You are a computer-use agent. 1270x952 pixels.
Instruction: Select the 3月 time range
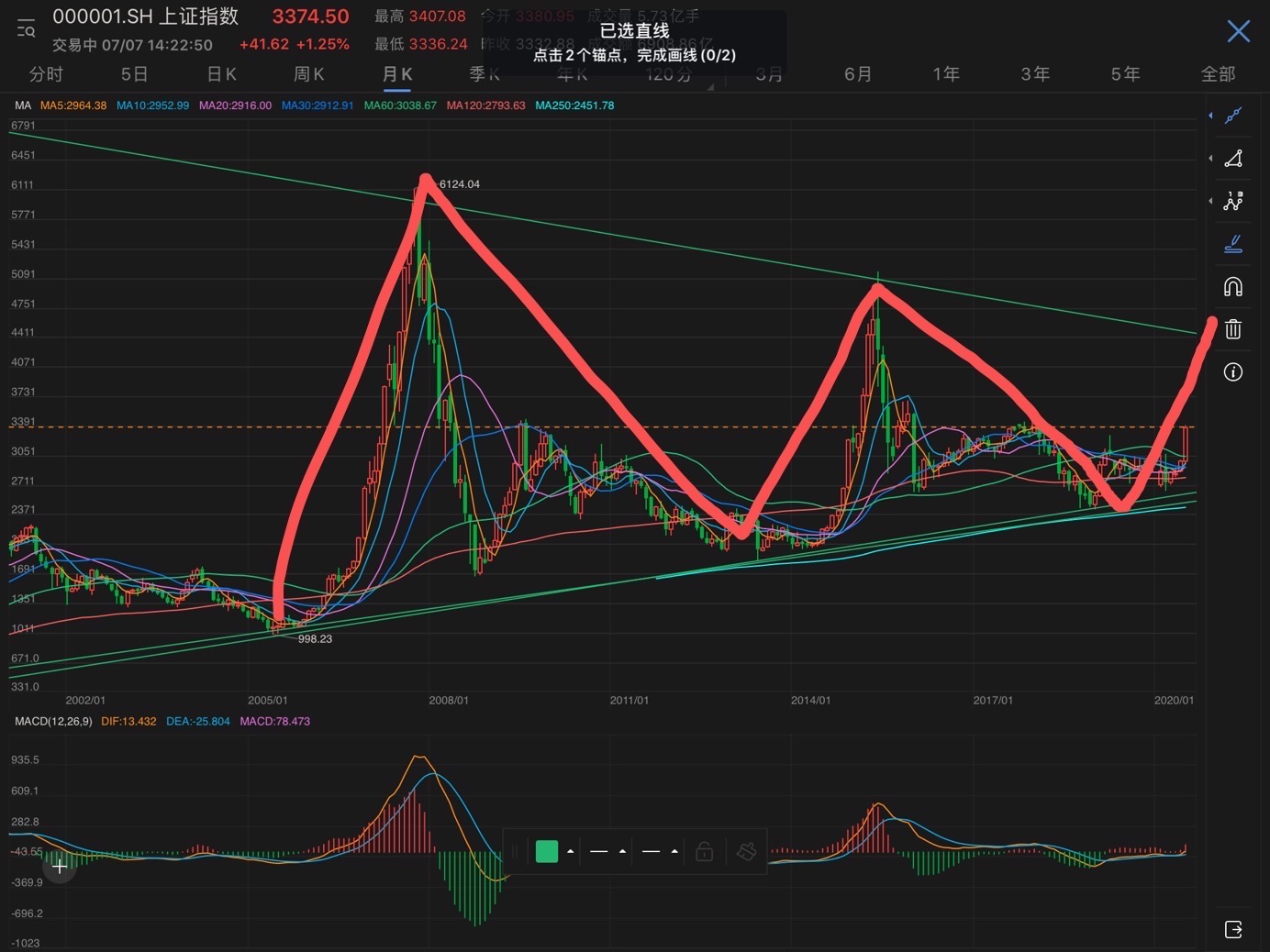point(769,74)
